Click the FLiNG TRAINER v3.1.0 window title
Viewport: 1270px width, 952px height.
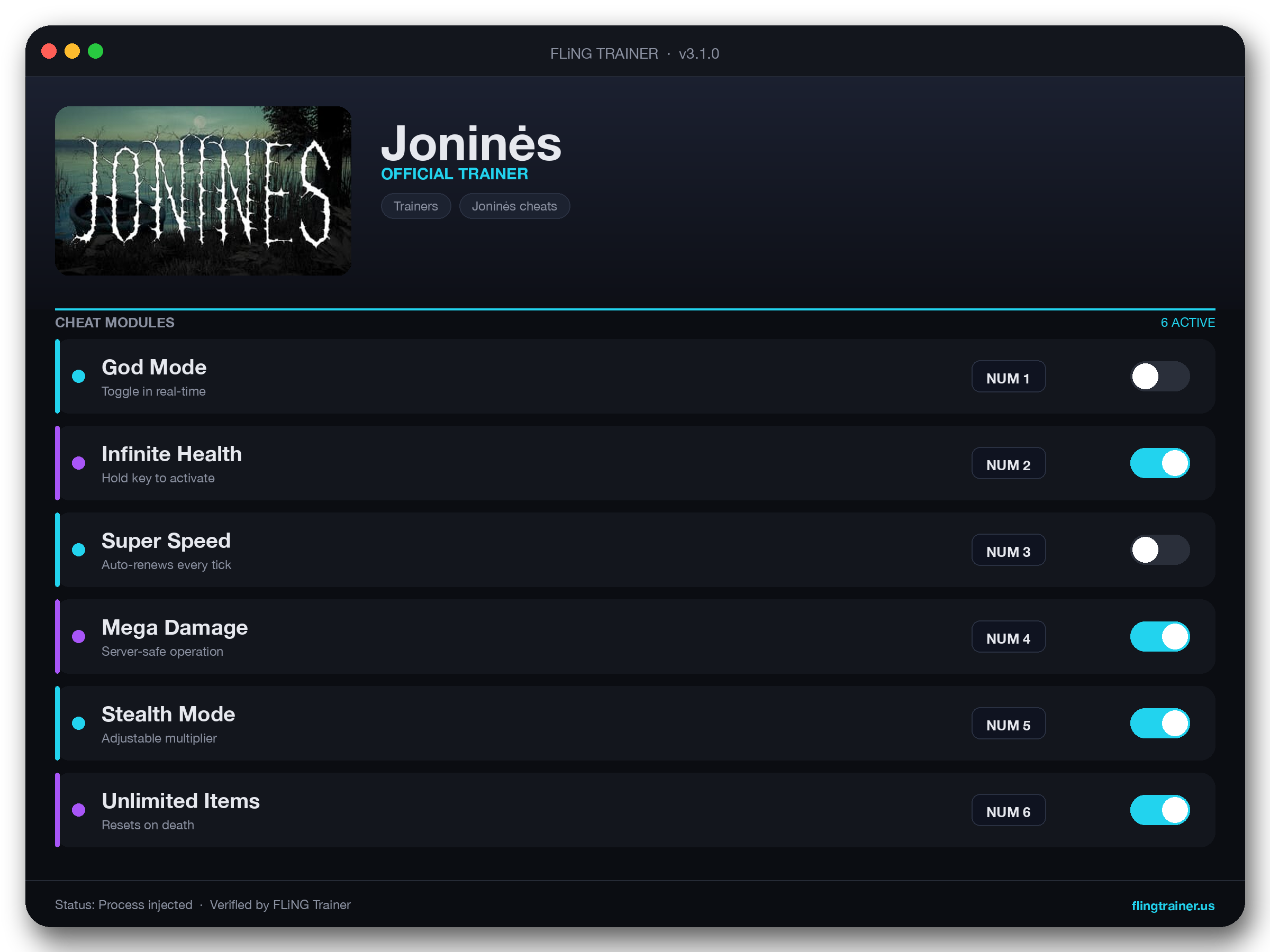[x=634, y=53]
